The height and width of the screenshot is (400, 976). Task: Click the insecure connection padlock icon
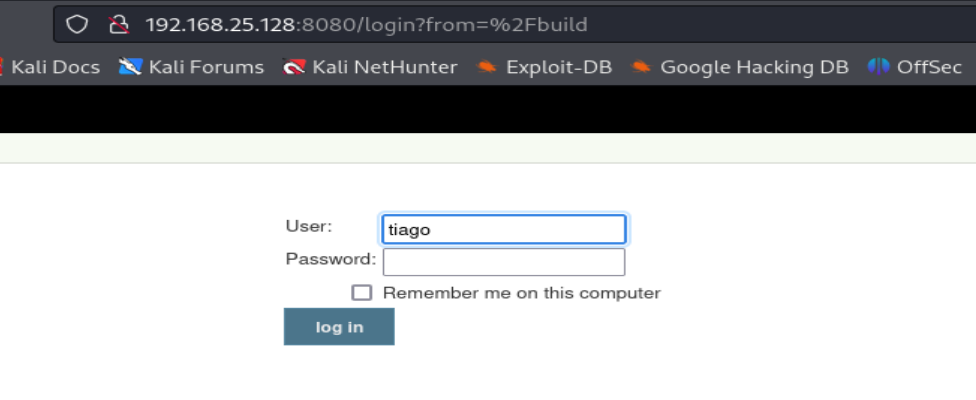tap(118, 24)
